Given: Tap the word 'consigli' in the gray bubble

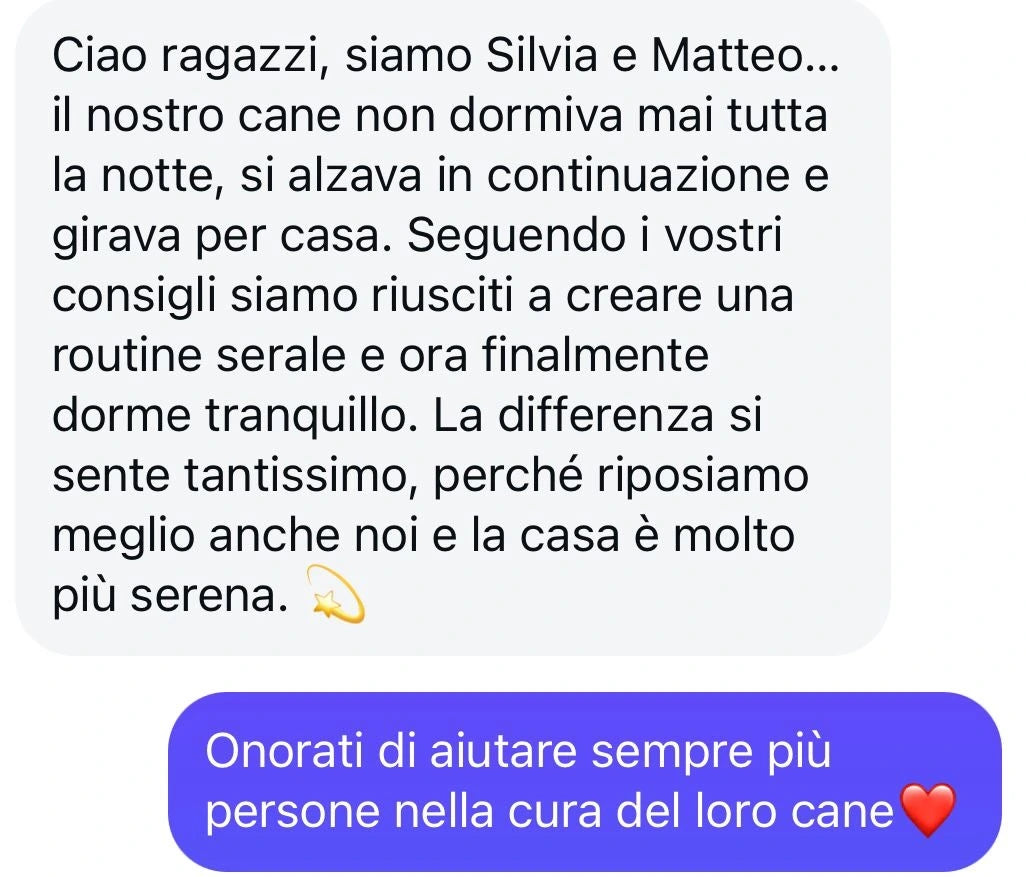Looking at the screenshot, I should (133, 297).
